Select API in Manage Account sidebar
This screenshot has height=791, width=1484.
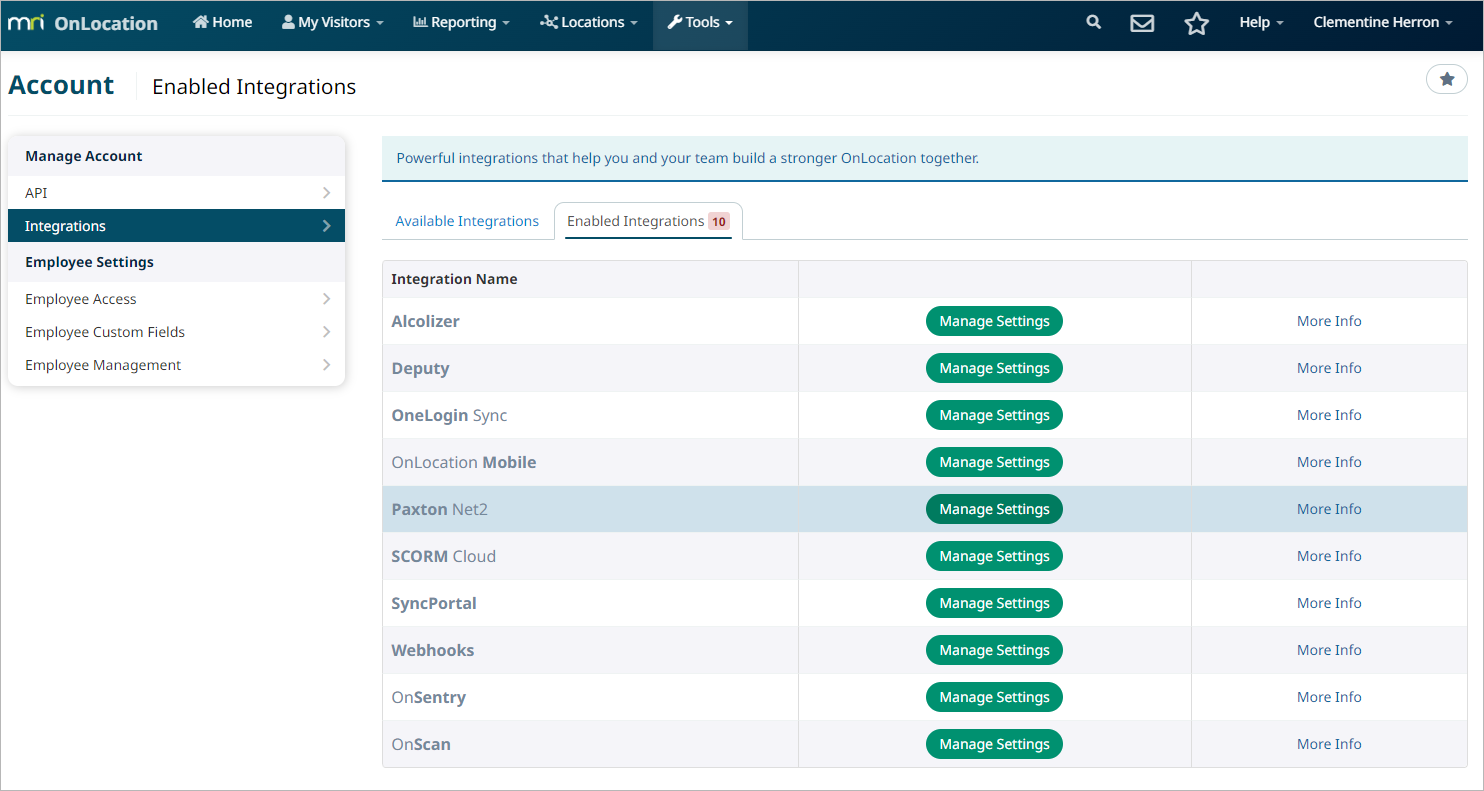point(176,193)
